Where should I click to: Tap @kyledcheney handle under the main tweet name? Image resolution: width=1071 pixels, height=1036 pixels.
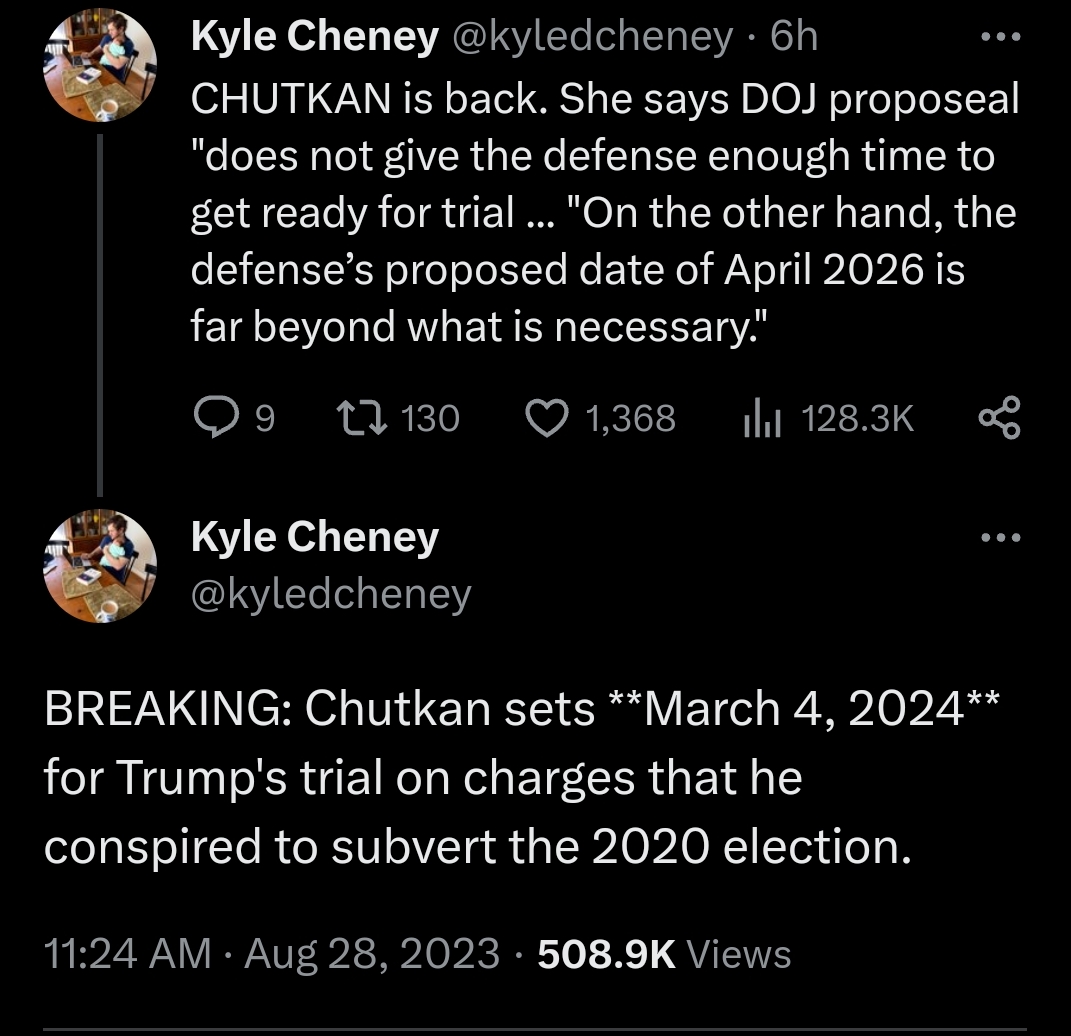tap(330, 594)
